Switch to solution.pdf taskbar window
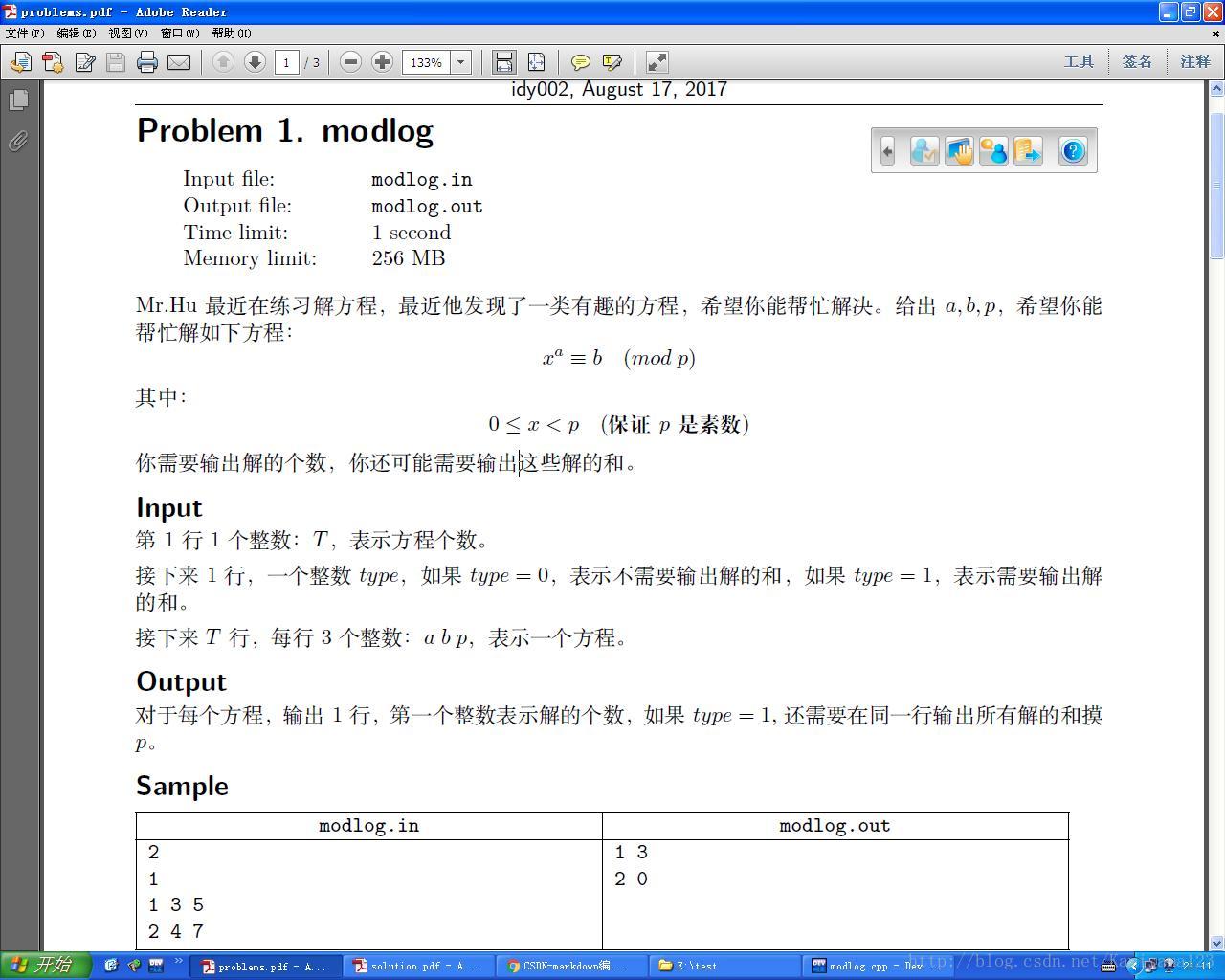 coord(419,966)
